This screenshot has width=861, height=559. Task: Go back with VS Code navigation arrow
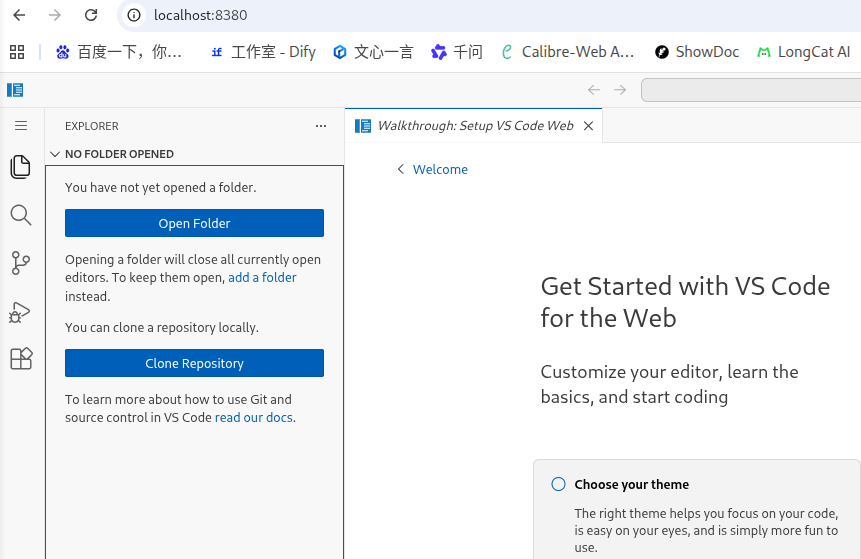[594, 90]
